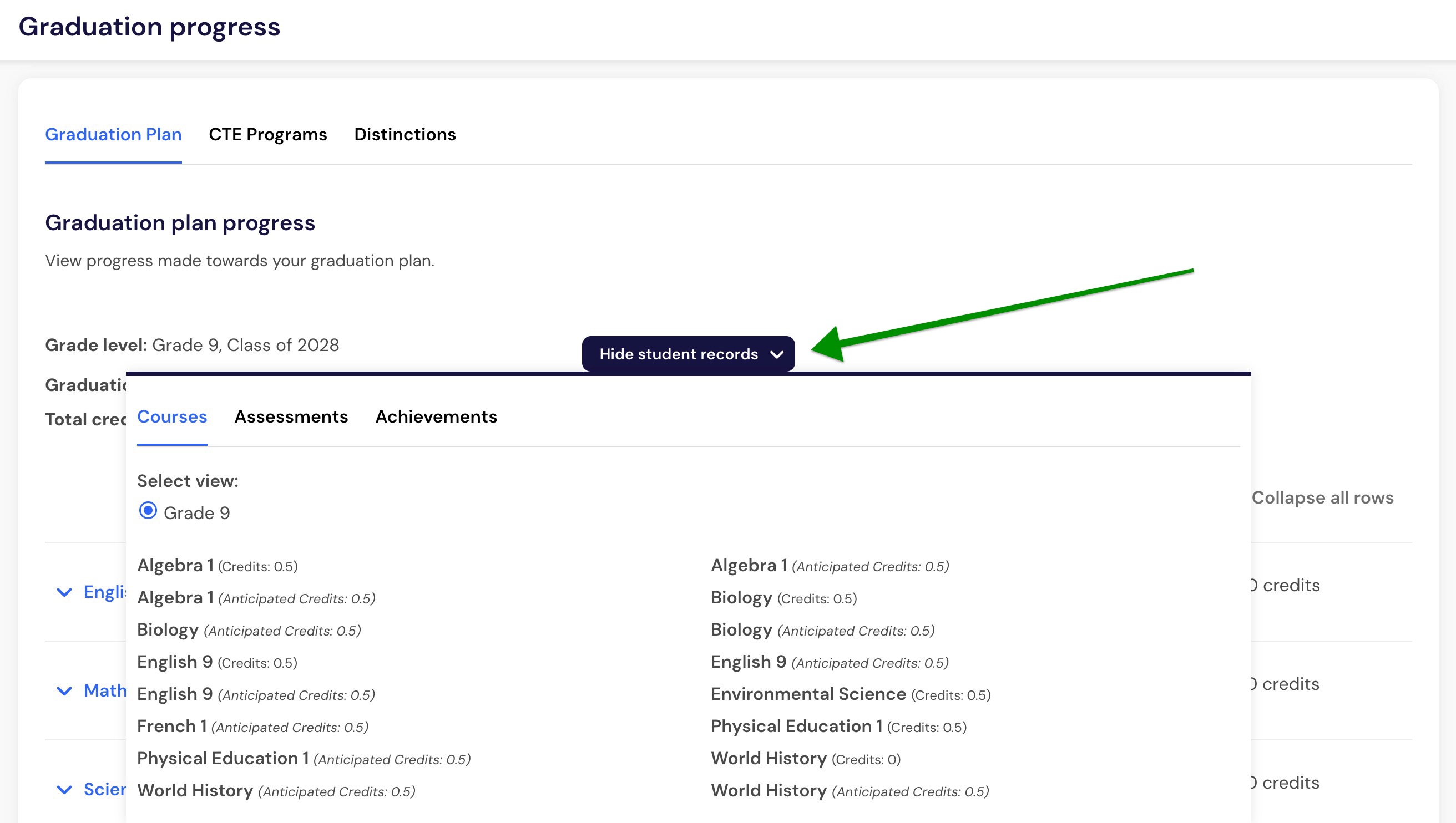The image size is (1456, 823).
Task: Click the Graduation progress page heading
Action: tap(149, 27)
